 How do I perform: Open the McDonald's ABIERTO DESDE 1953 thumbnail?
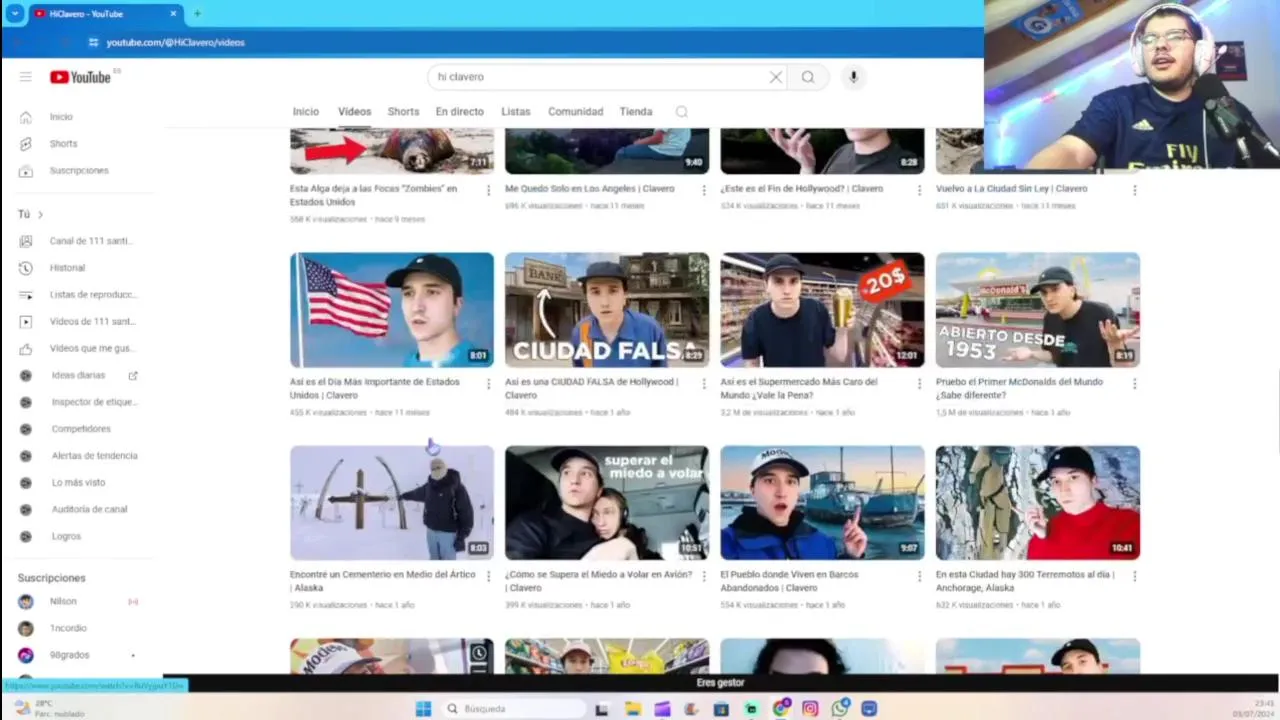pyautogui.click(x=1038, y=310)
